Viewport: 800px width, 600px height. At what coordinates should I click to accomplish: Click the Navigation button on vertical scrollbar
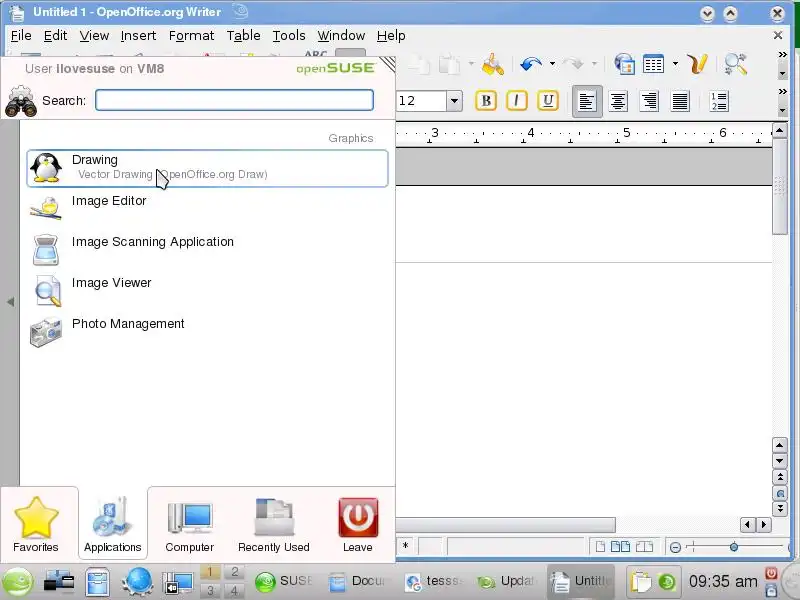pyautogui.click(x=780, y=493)
